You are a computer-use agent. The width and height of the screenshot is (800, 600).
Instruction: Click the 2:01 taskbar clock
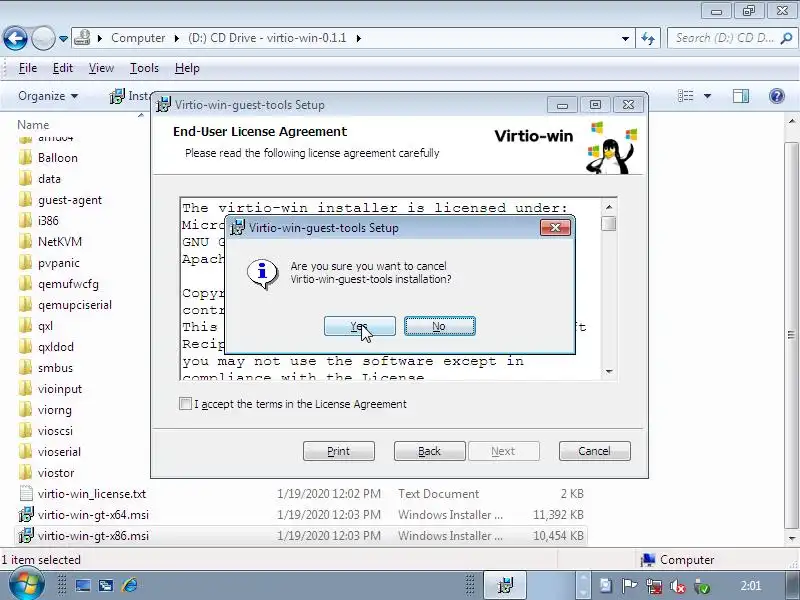point(751,586)
